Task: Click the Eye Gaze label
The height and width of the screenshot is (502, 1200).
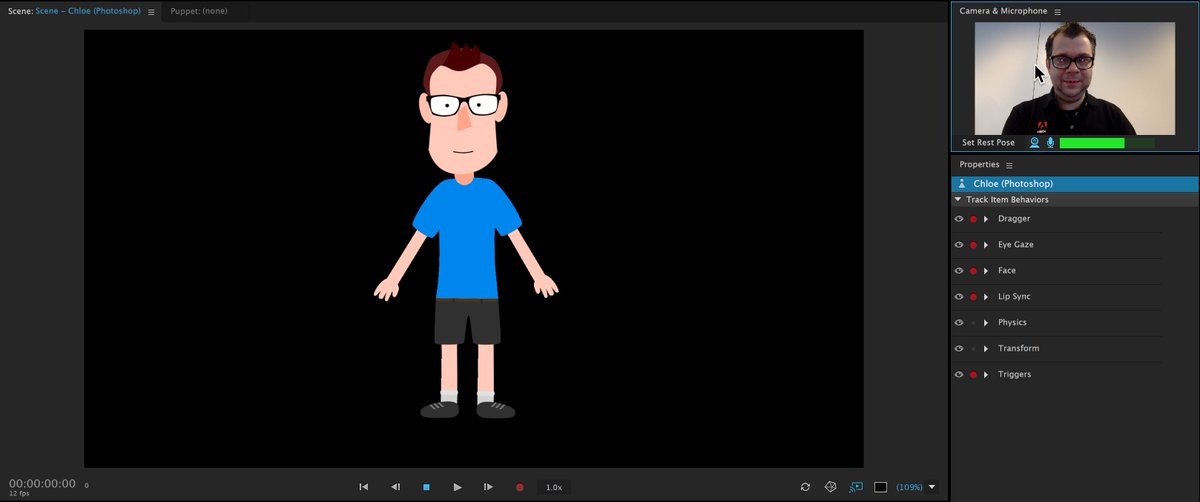Action: point(1016,245)
